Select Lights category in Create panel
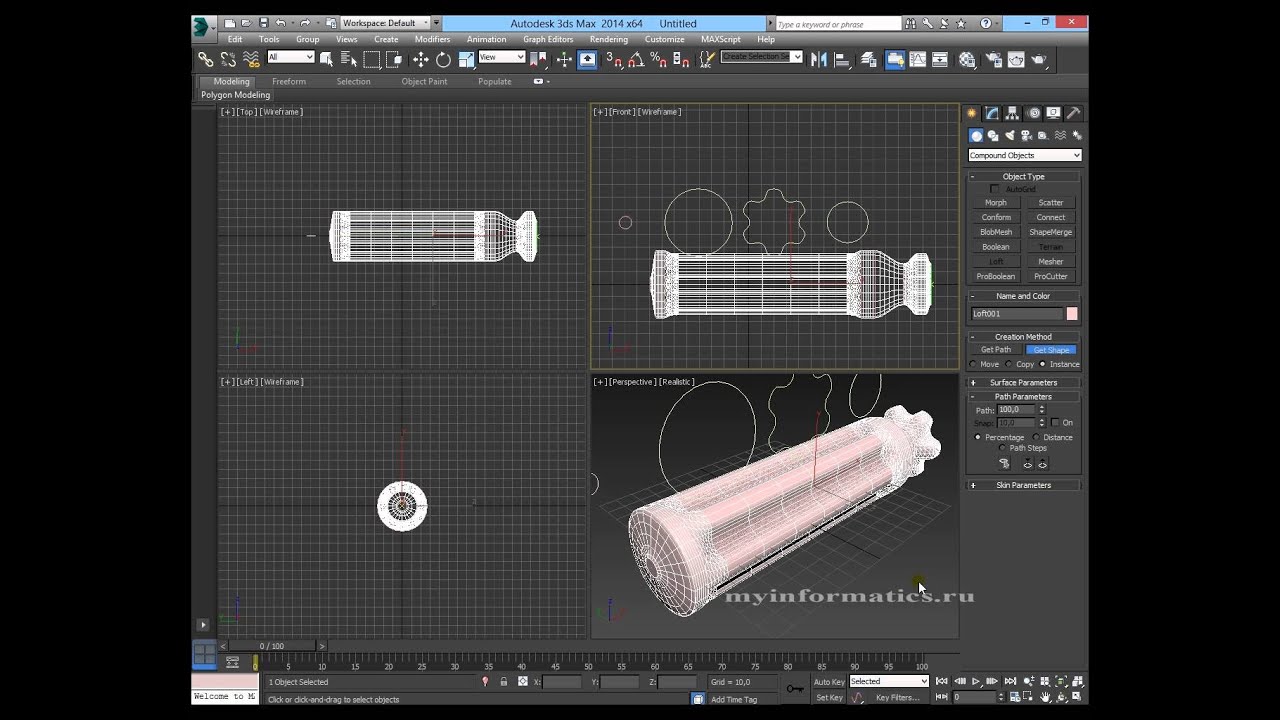The width and height of the screenshot is (1280, 720). (1010, 135)
